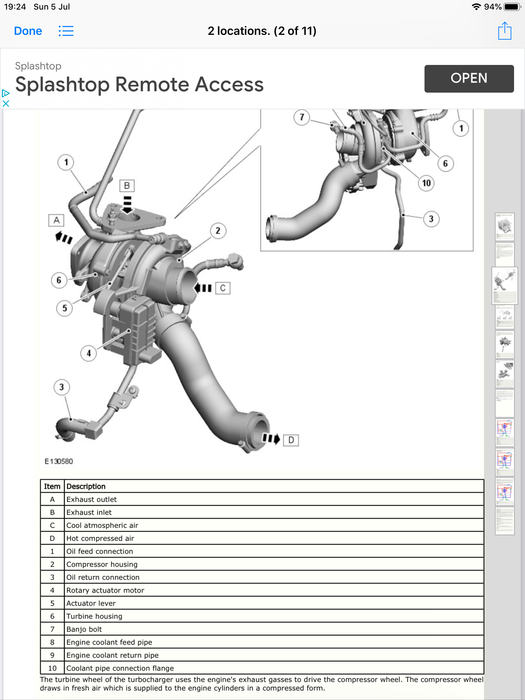Screen dimensions: 525x700
Task: Select the highlighted current page thumbnail
Action: click(504, 286)
